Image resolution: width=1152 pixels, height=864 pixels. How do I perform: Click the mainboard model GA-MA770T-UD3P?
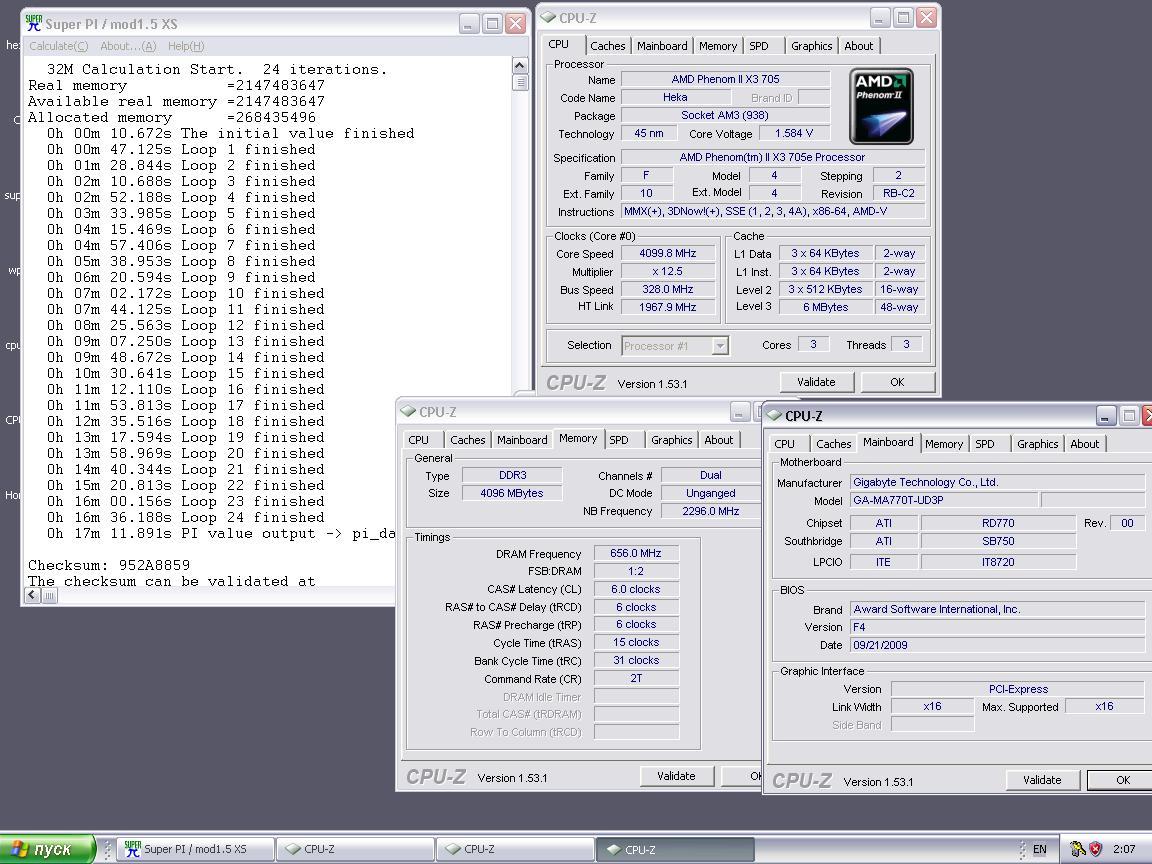[944, 500]
